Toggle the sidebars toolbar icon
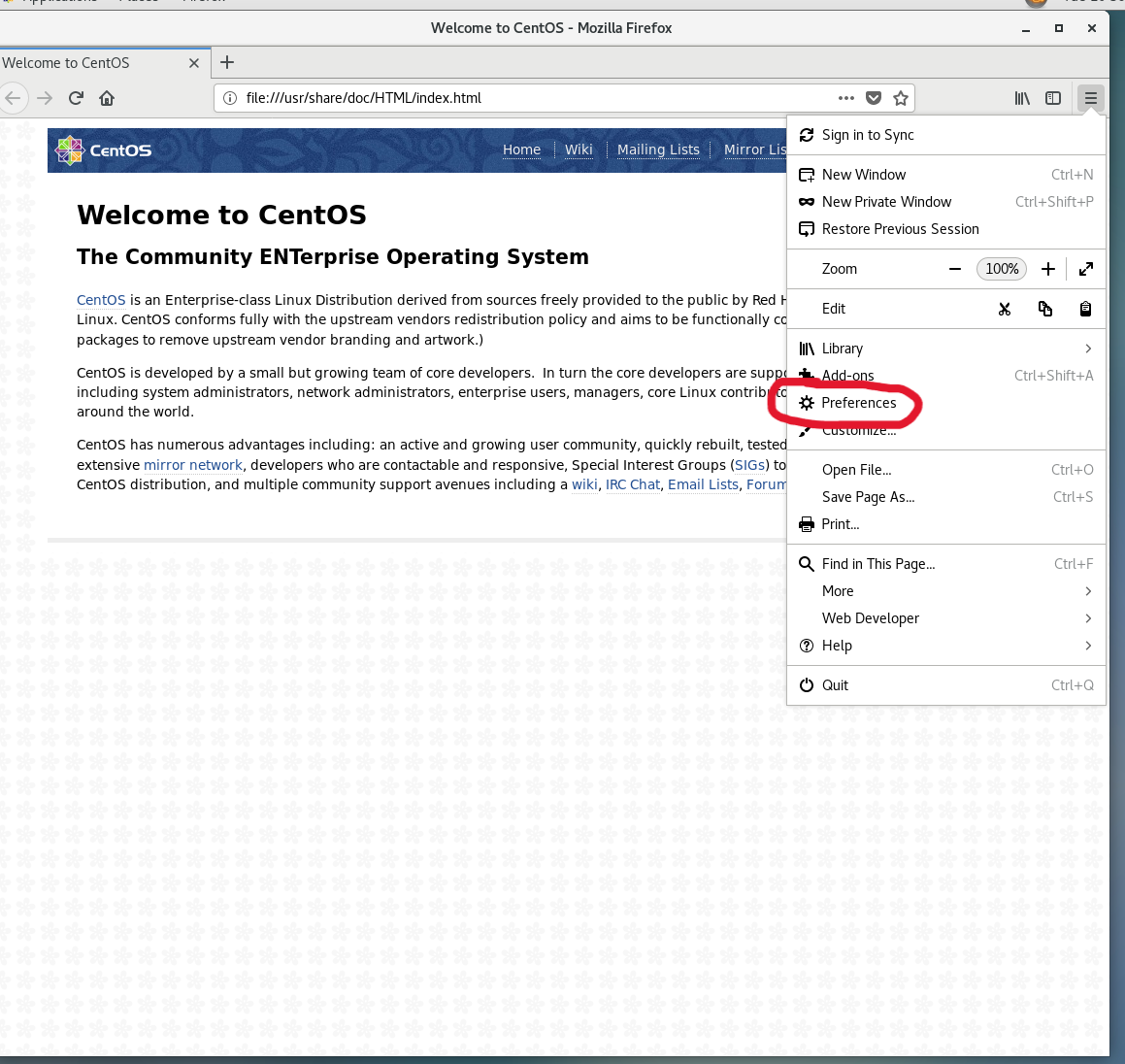 (x=1052, y=98)
